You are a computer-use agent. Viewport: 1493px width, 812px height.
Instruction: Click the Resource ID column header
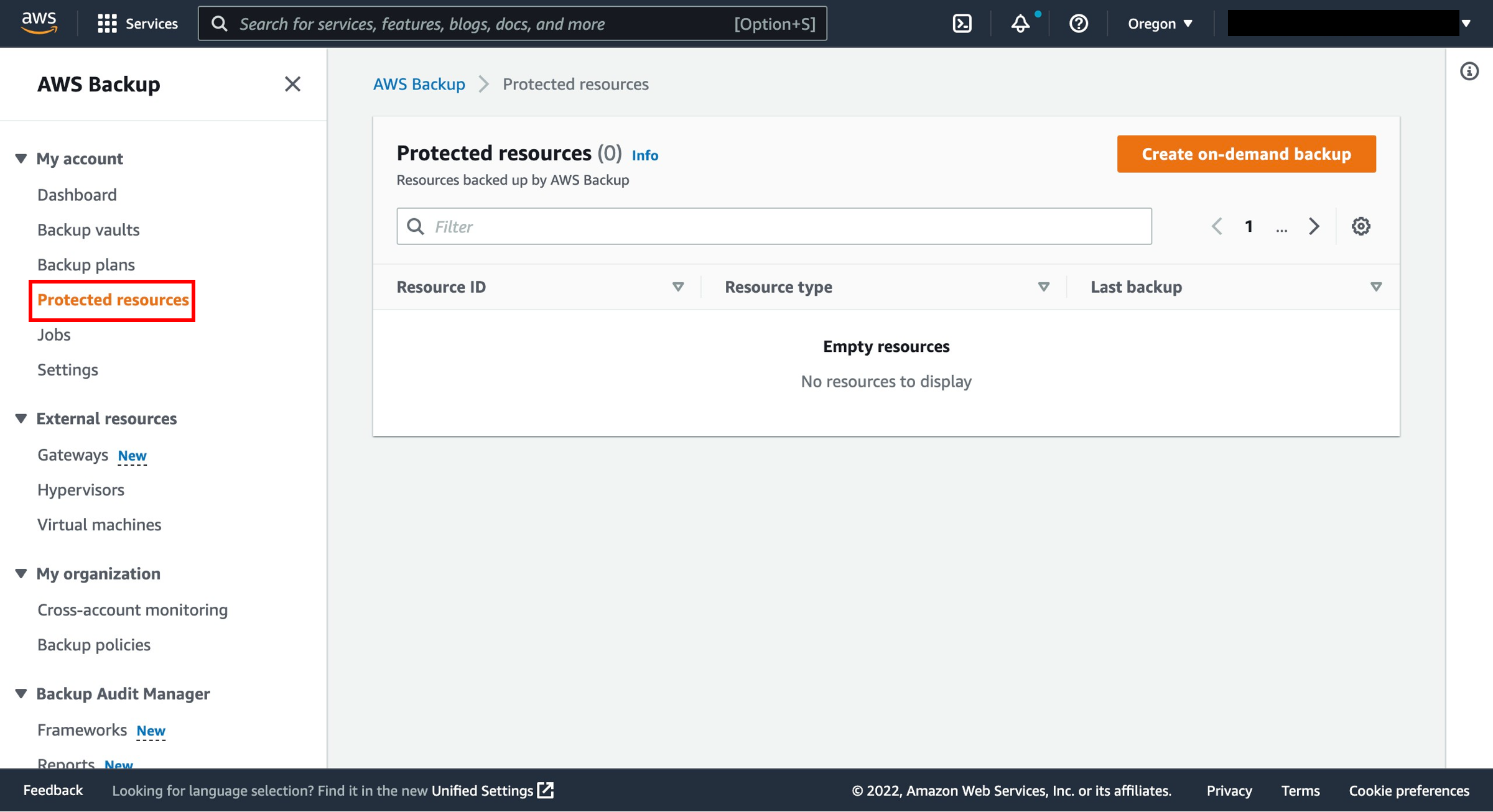coord(441,287)
